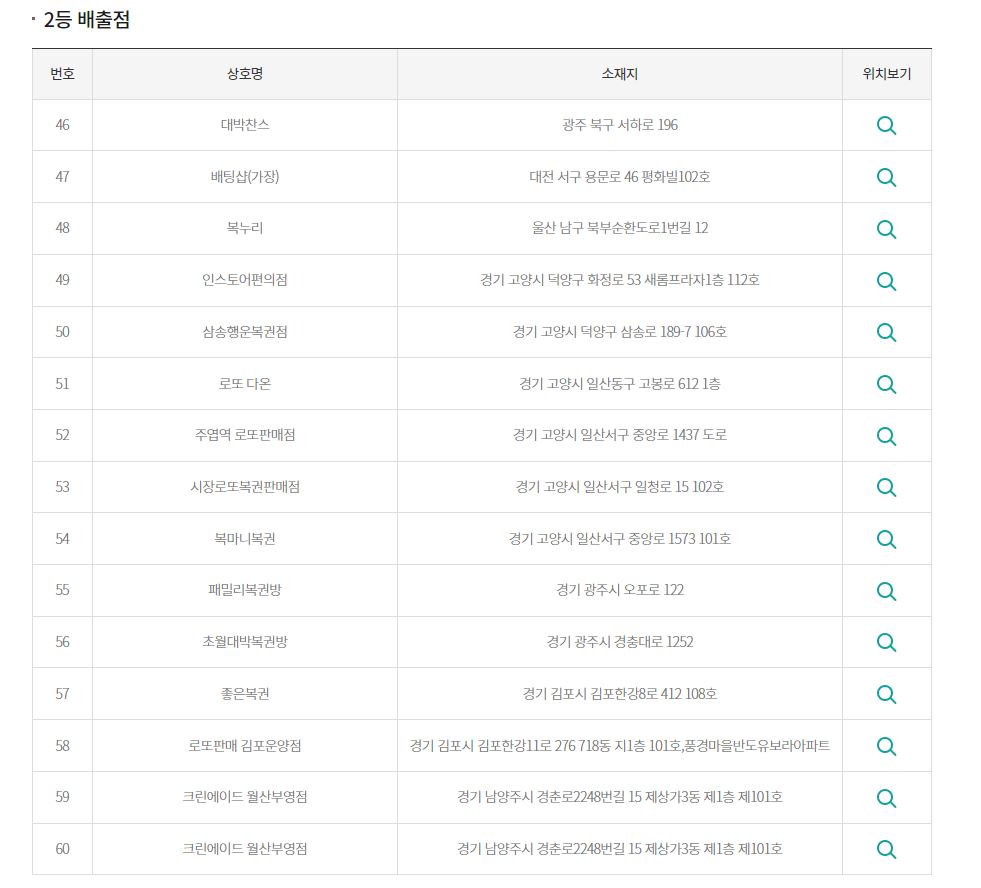Select 크린에이드 월산부영점 in row 59

pos(245,797)
